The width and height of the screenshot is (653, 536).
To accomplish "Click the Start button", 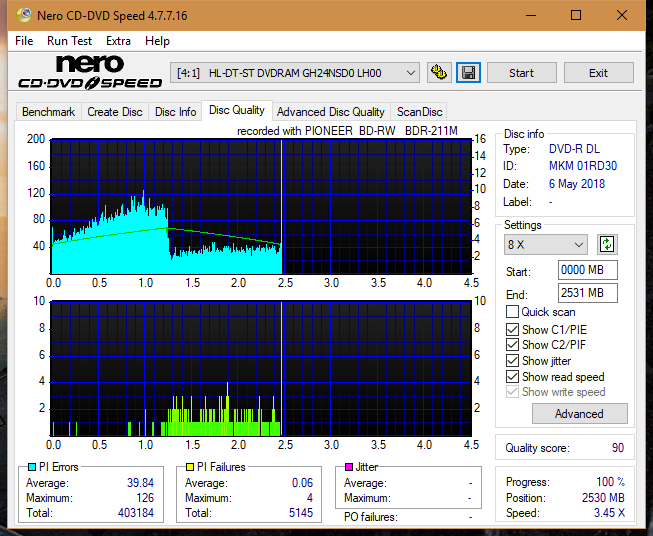I will pyautogui.click(x=521, y=73).
